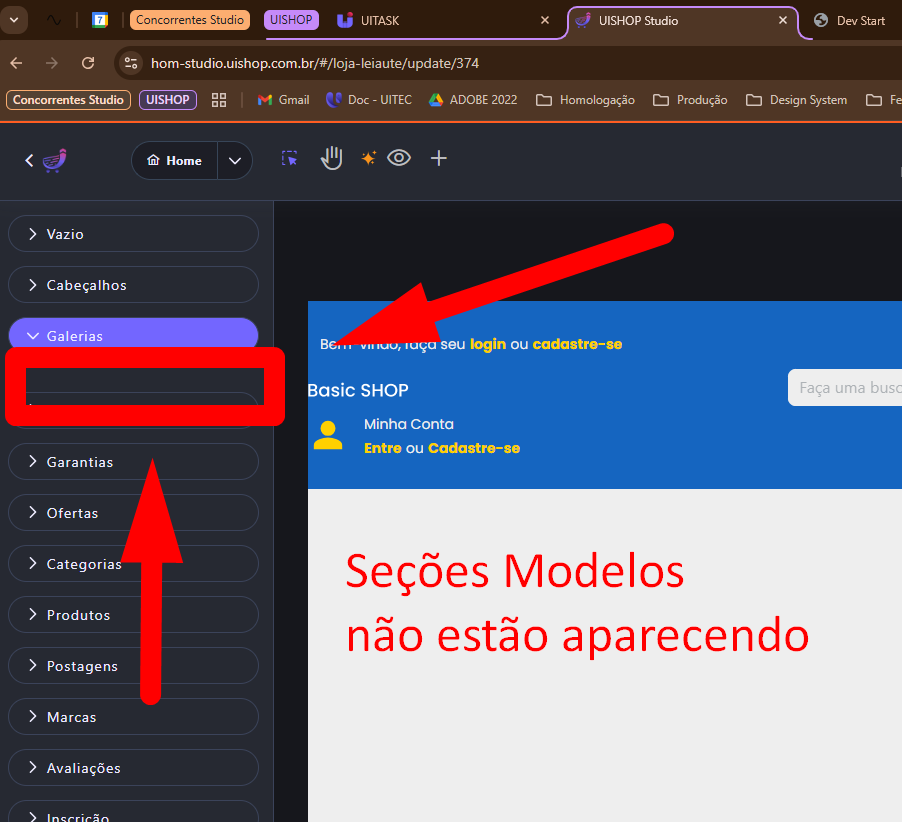Click the yellow user account icon
The height and width of the screenshot is (822, 902).
(327, 435)
